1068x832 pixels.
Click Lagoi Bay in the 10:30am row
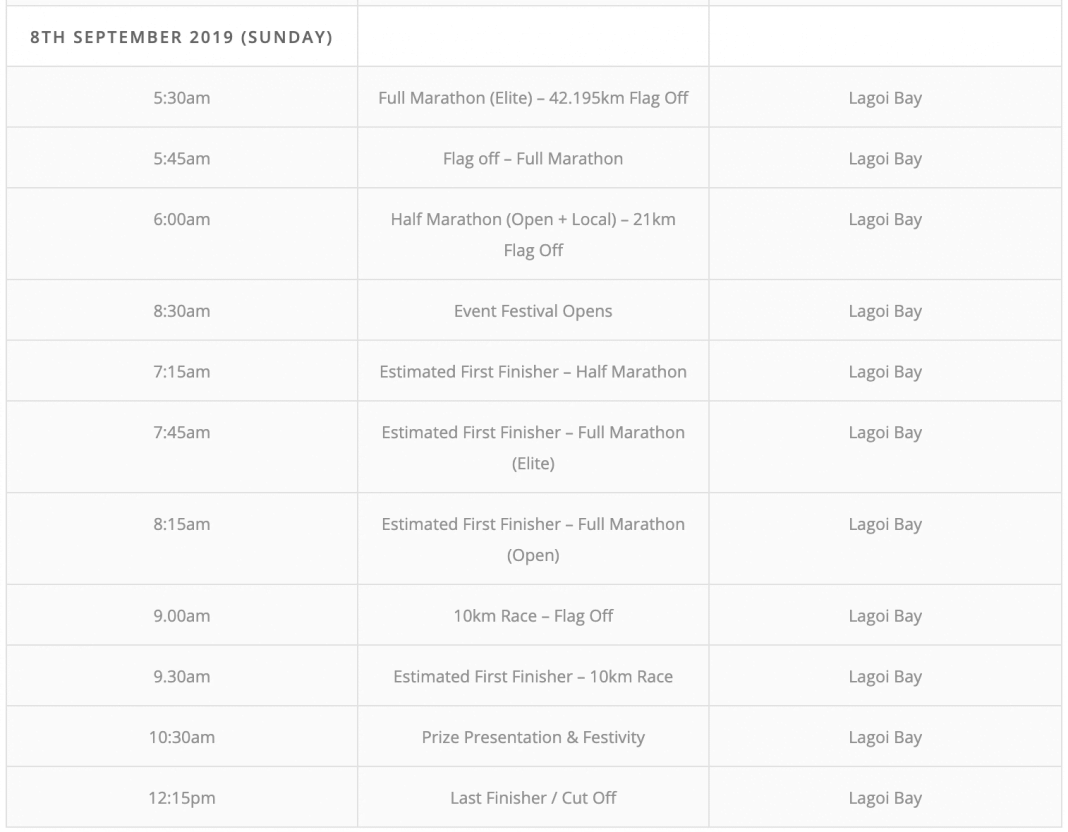click(885, 737)
